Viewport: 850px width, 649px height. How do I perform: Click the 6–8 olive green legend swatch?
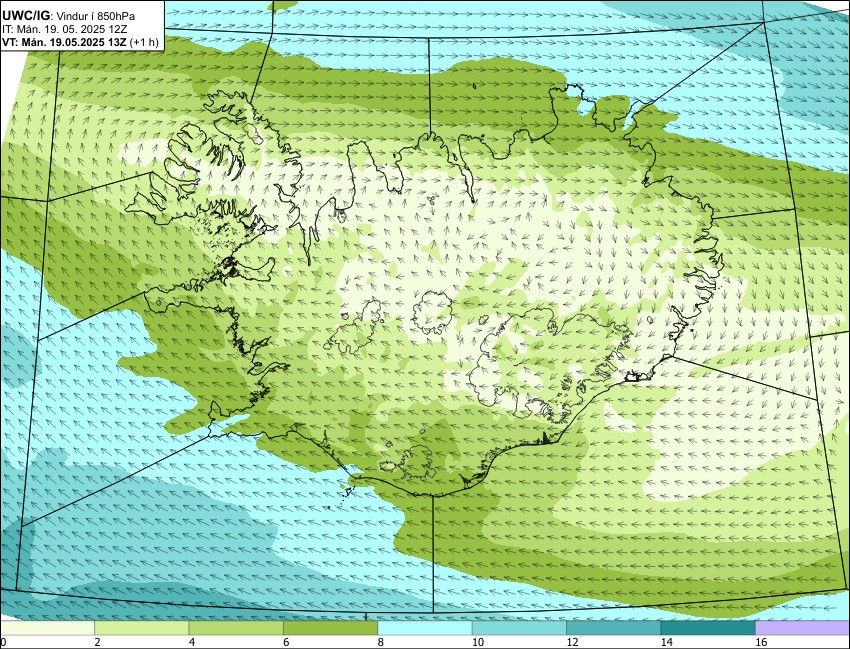tap(330, 628)
